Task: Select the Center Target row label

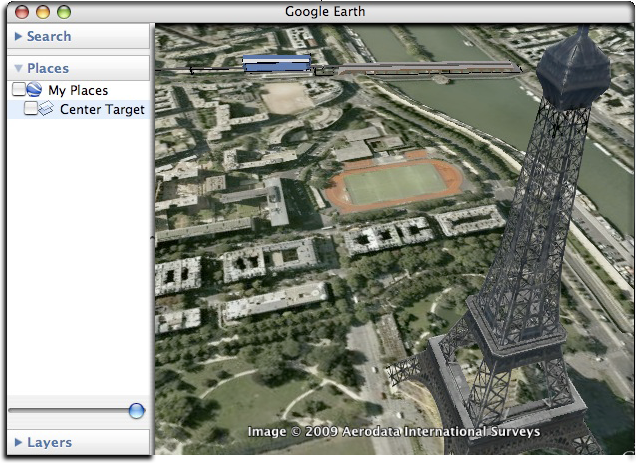Action: [x=102, y=109]
